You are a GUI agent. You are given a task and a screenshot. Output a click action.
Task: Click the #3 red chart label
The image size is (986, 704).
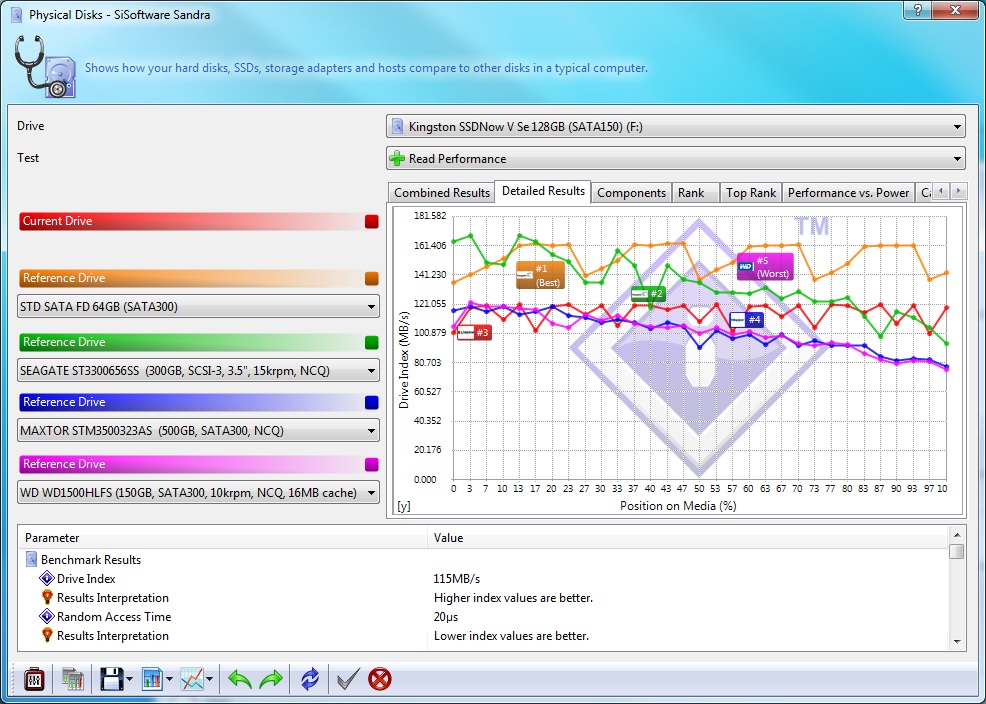474,333
